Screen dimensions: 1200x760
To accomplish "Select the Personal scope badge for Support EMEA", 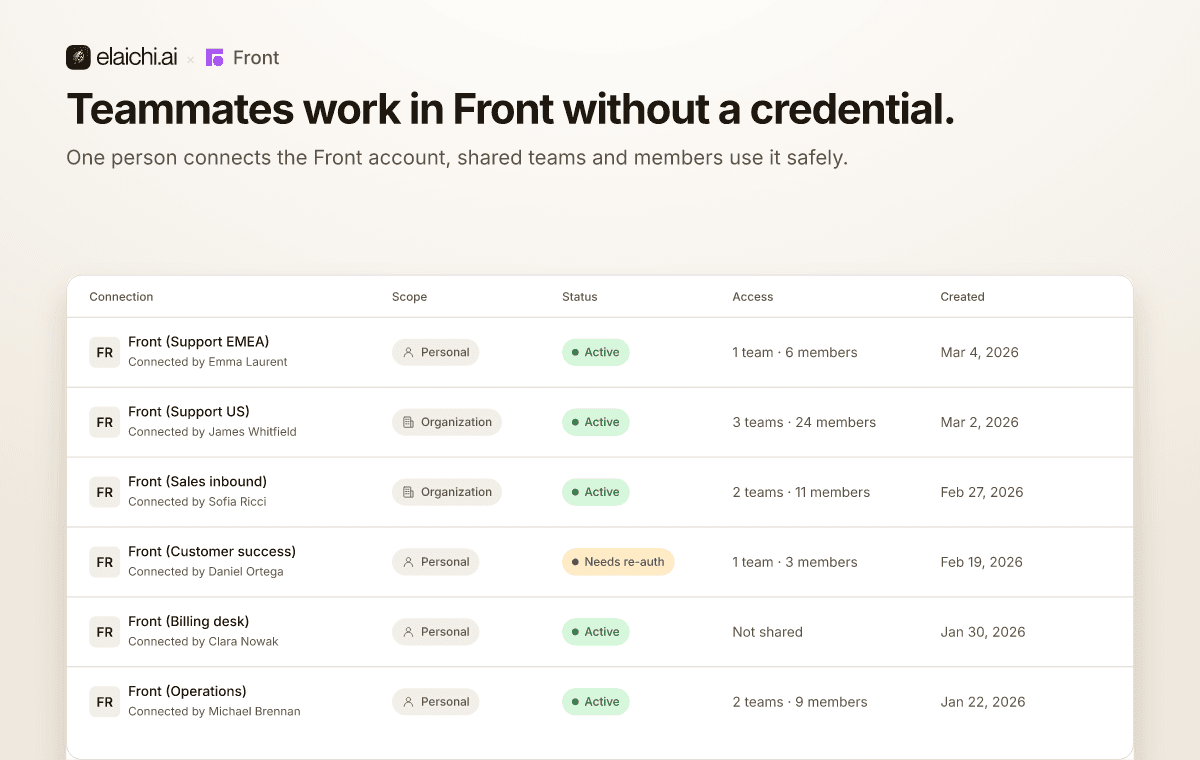I will pyautogui.click(x=435, y=352).
